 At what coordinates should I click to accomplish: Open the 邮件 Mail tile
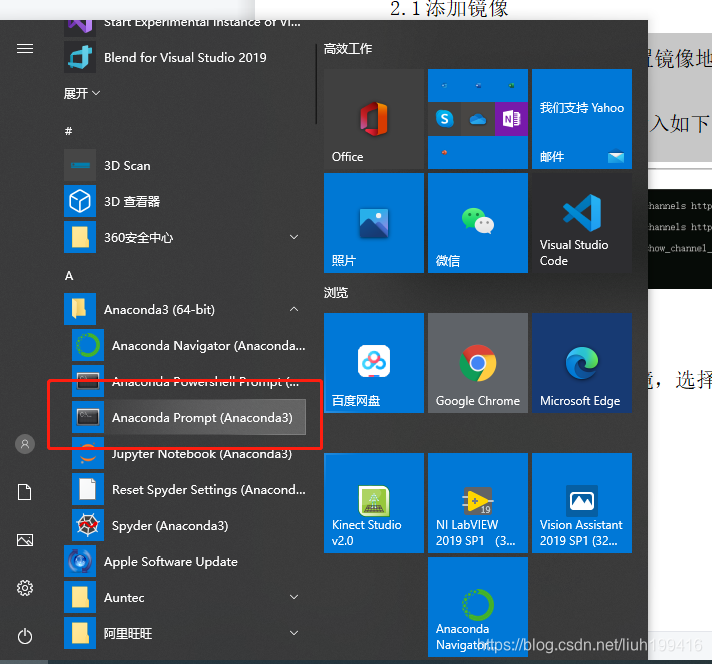(x=582, y=119)
